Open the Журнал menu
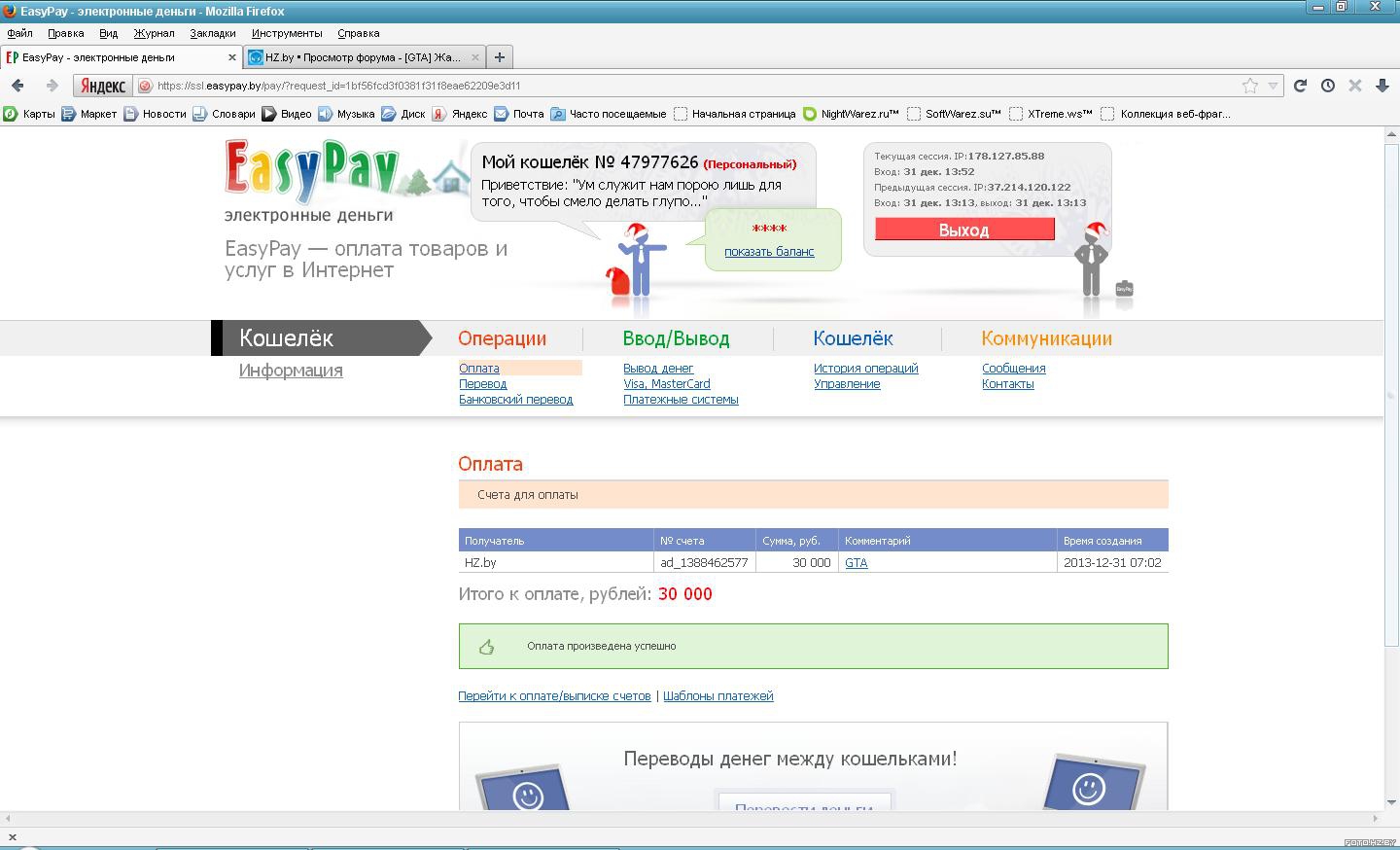This screenshot has height=850, width=1400. [154, 33]
